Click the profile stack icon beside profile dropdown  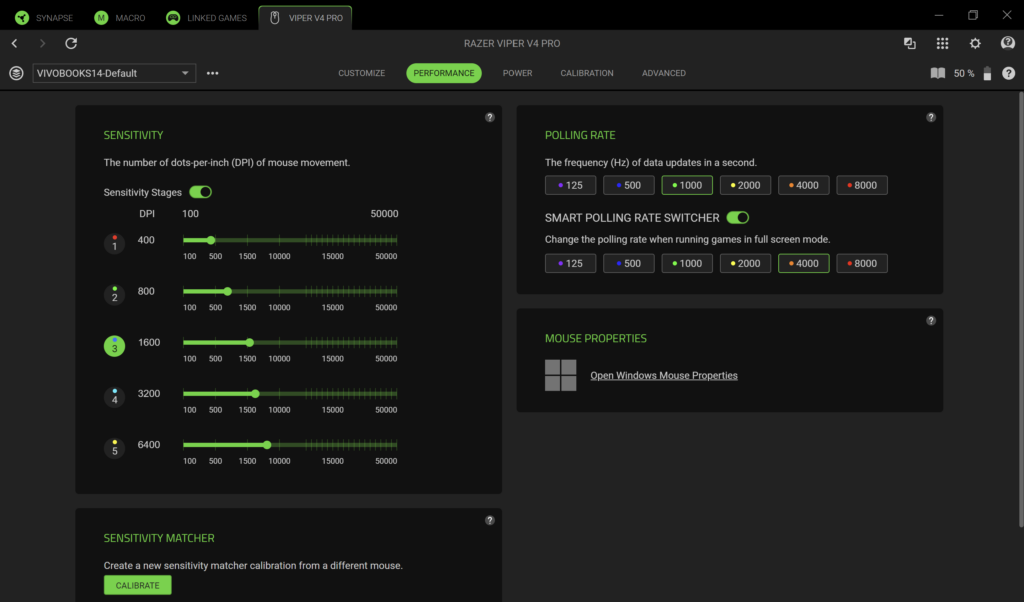point(16,73)
